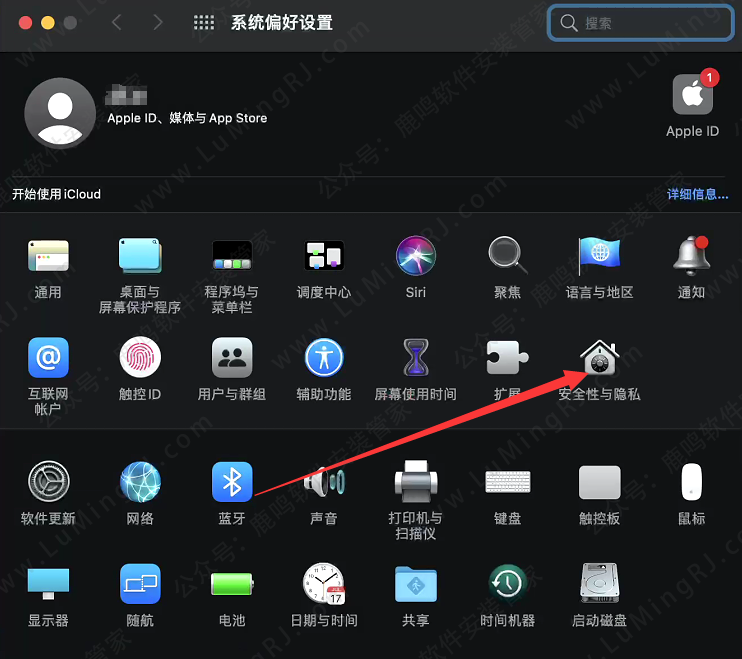Click the iCloud details link (详细信息…)
The image size is (742, 659).
pyautogui.click(x=697, y=194)
